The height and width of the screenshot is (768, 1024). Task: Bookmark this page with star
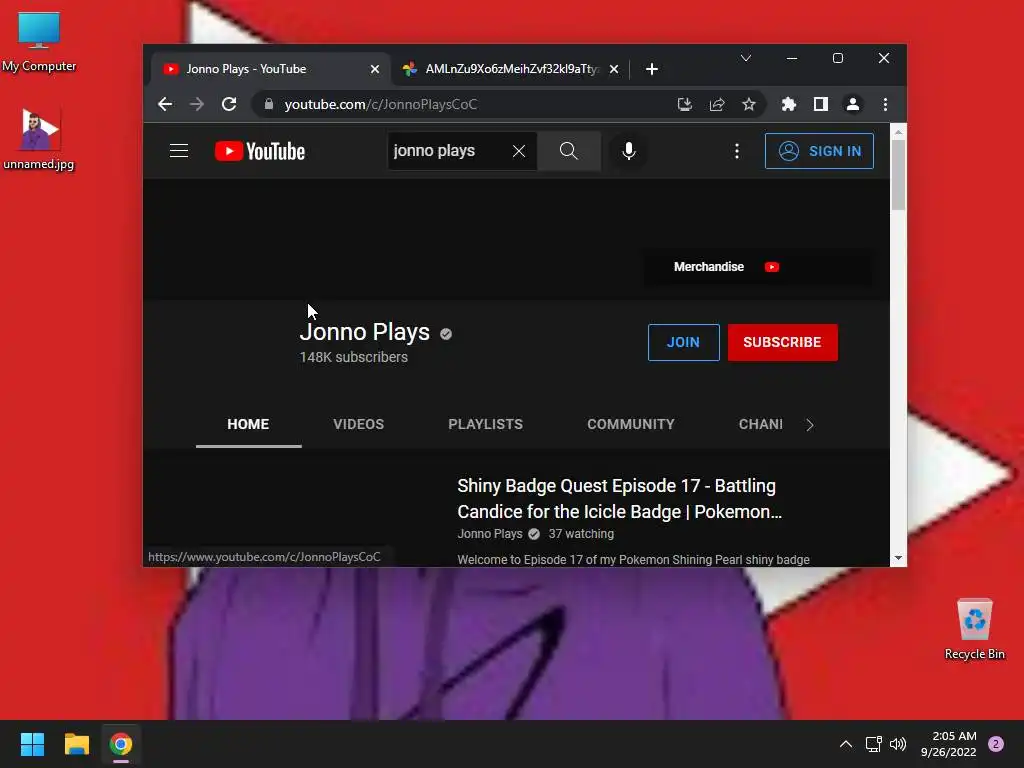tap(749, 104)
